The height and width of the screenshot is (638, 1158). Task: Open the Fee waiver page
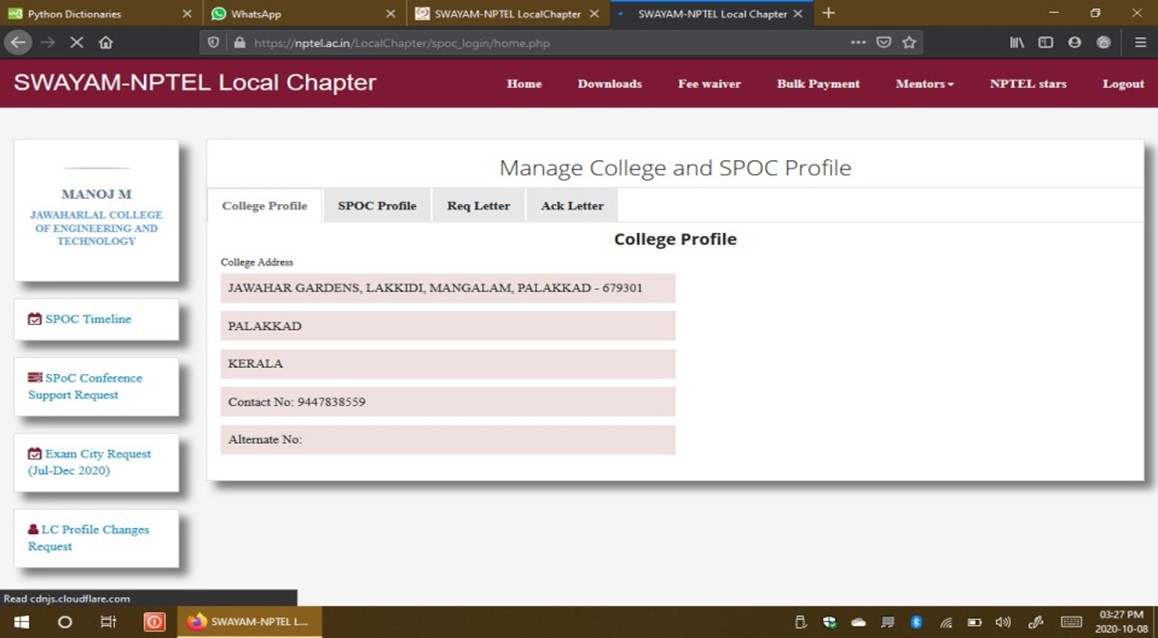pos(709,83)
